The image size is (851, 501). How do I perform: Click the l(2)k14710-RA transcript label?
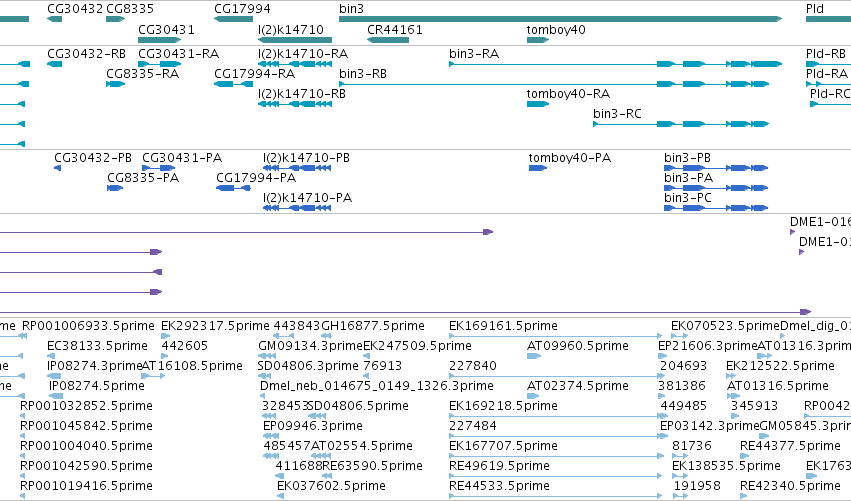303,54
